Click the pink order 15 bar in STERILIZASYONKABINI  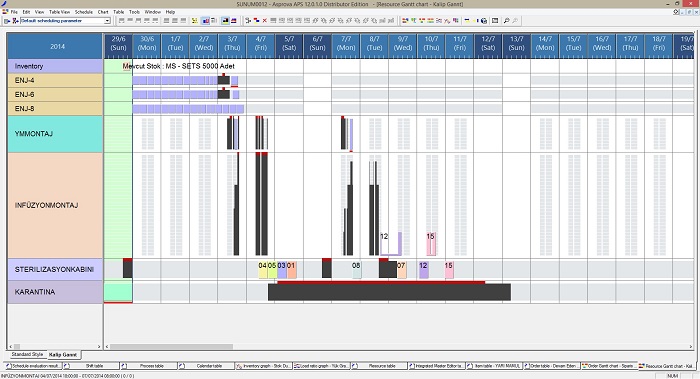click(x=449, y=270)
